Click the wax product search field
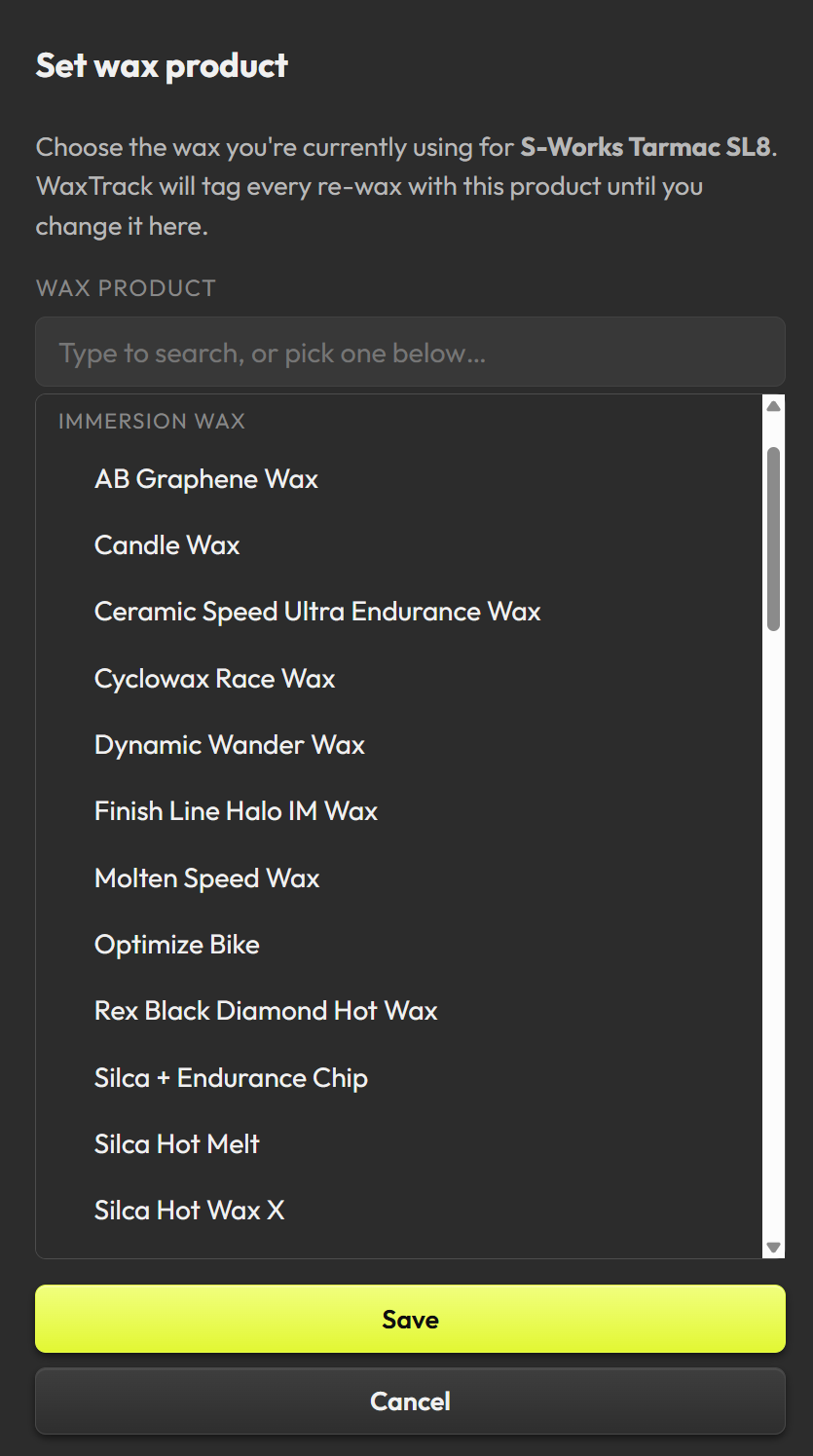Viewport: 813px width, 1456px height. tap(410, 352)
